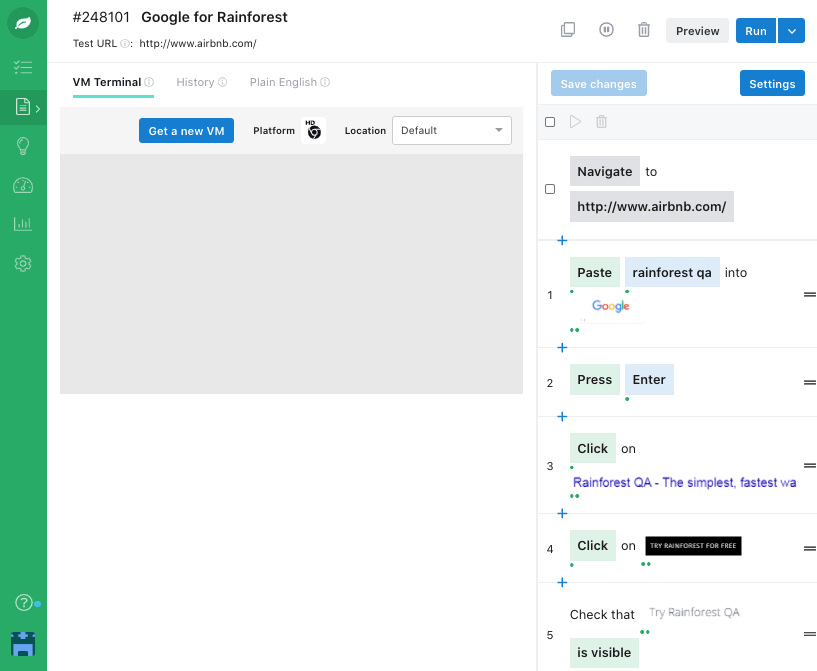Click the is visible condition

(x=604, y=652)
